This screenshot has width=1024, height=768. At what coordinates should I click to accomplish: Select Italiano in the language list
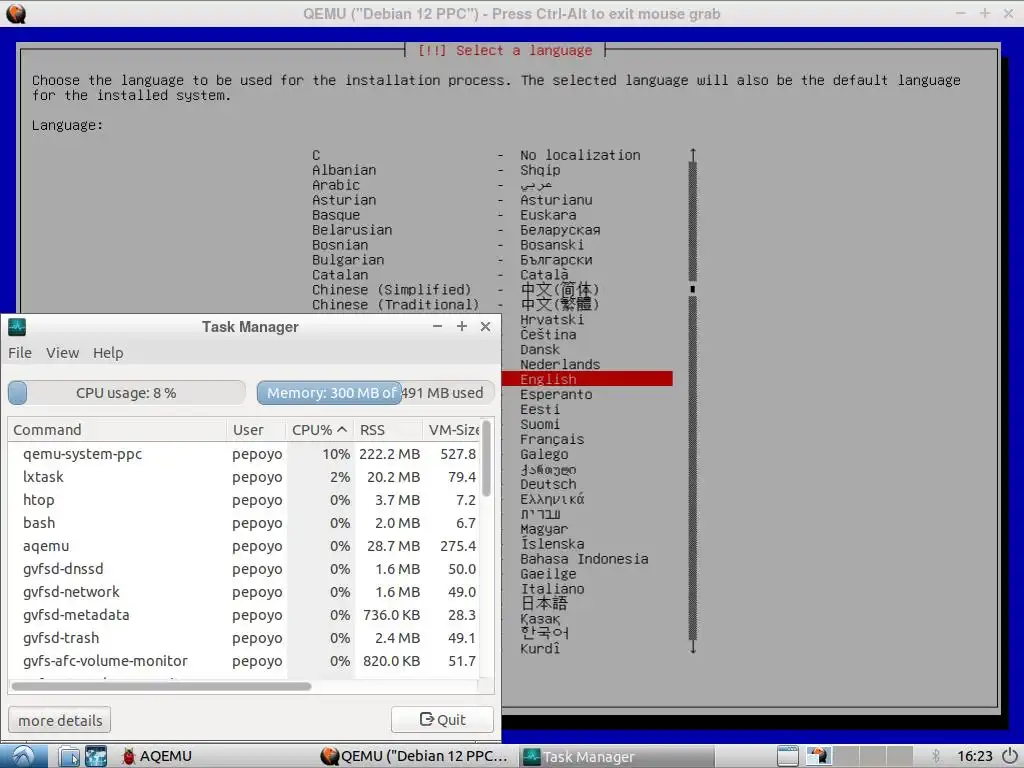552,589
